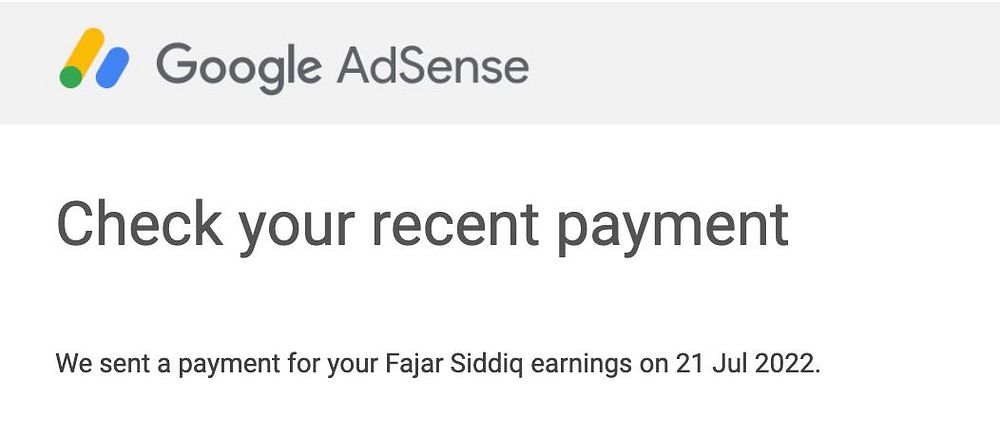This screenshot has height=433, width=1000.
Task: Click the word "recent" in the heading
Action: pyautogui.click(x=455, y=226)
